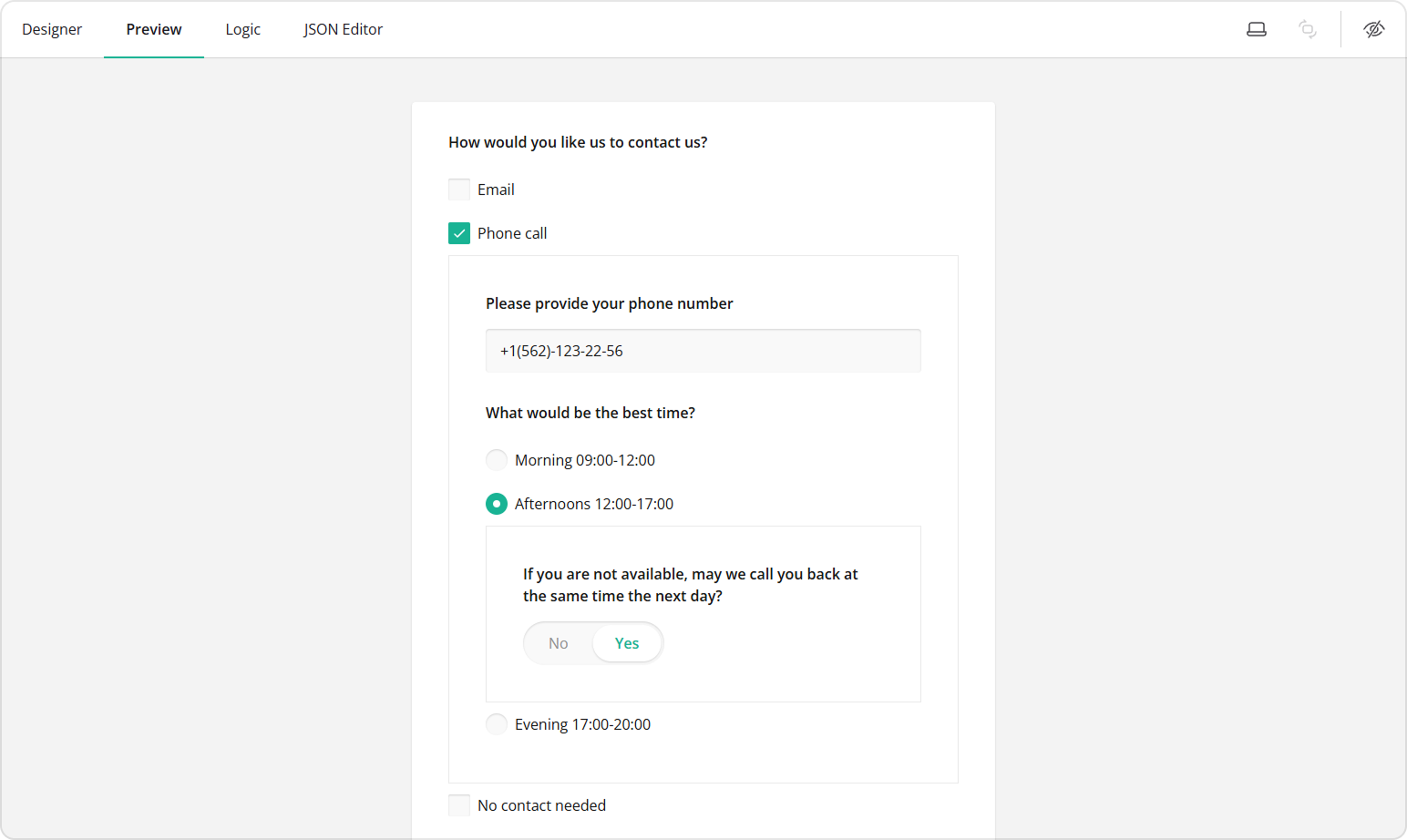The height and width of the screenshot is (840, 1407).
Task: Click the Evening 17:00-20:00 label
Action: pyautogui.click(x=582, y=723)
